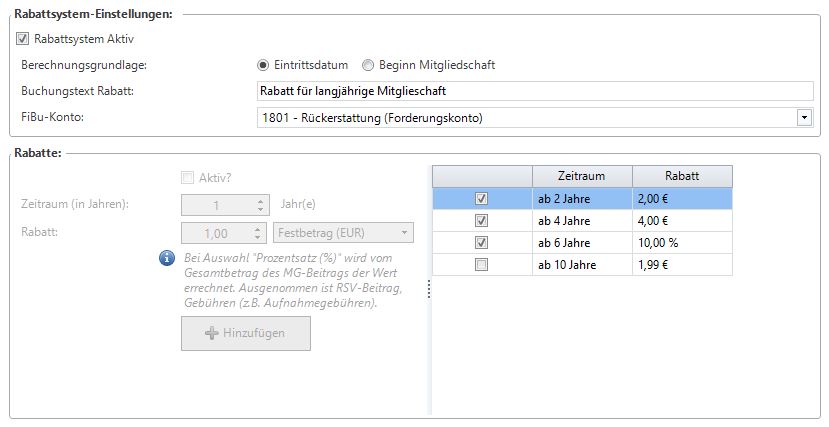Screen dimensions: 829x427
Task: Click the vertical splitter grip between panels
Action: [x=428, y=289]
